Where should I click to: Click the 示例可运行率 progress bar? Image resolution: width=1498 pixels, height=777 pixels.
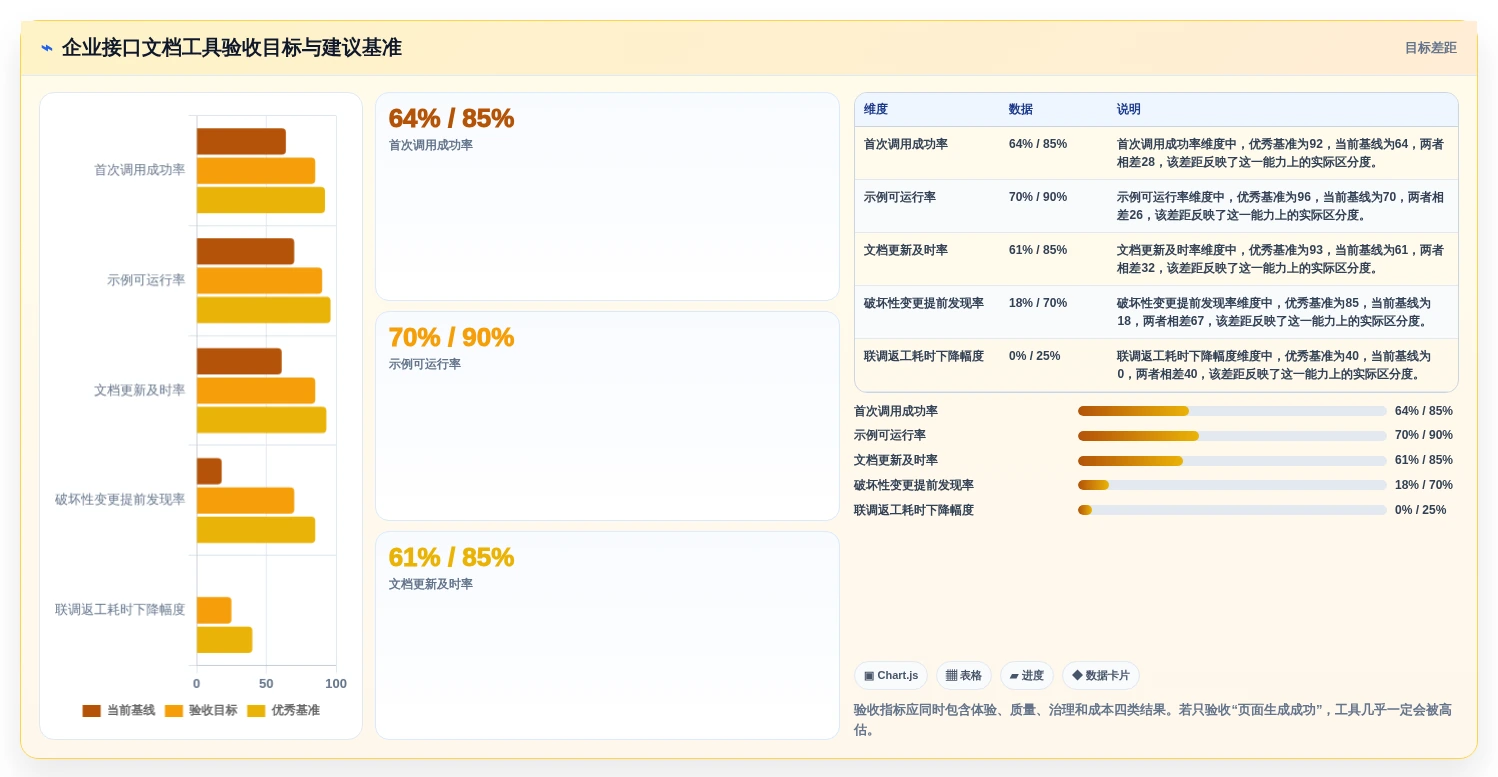click(1232, 436)
